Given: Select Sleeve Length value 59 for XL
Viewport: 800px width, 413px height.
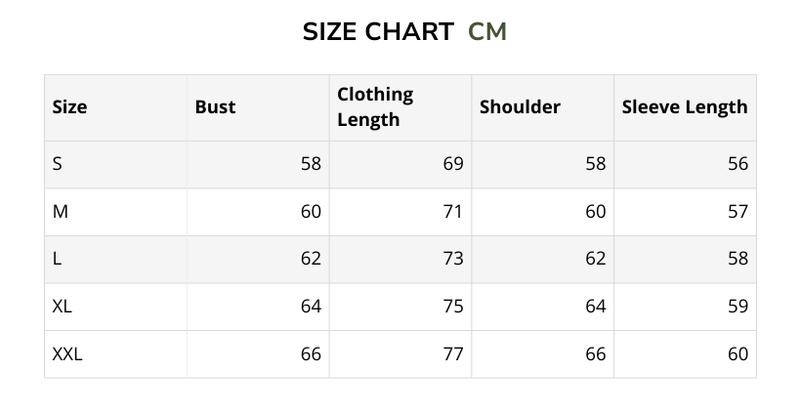Looking at the screenshot, I should 738,306.
